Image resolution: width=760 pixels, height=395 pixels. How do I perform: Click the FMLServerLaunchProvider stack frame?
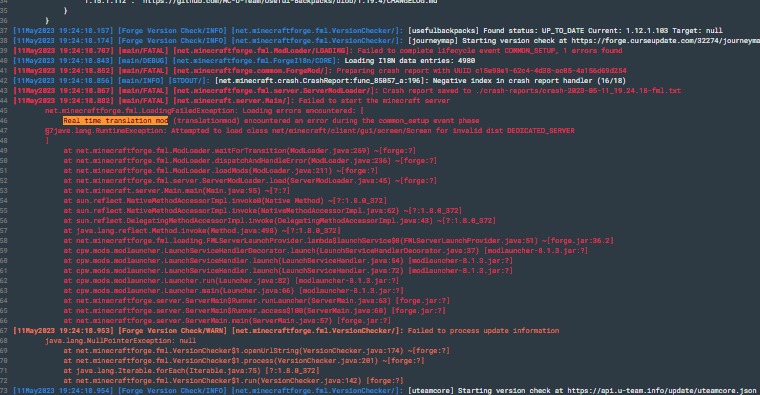point(338,241)
